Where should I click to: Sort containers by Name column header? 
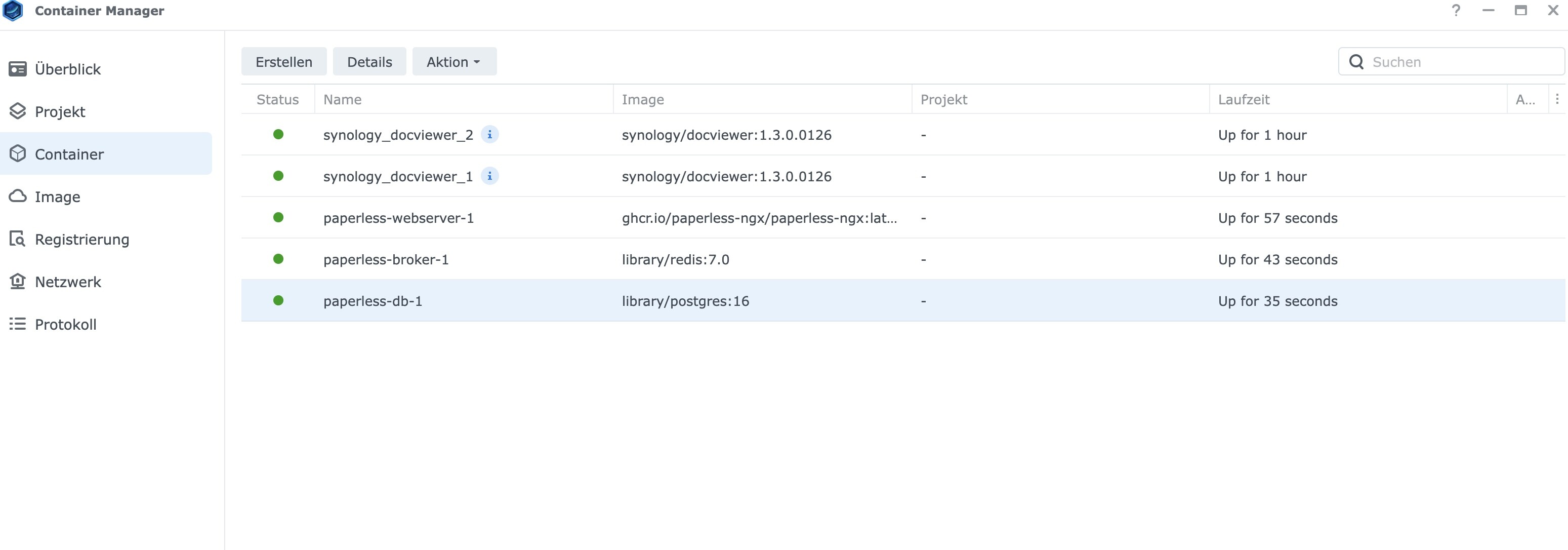click(x=342, y=99)
